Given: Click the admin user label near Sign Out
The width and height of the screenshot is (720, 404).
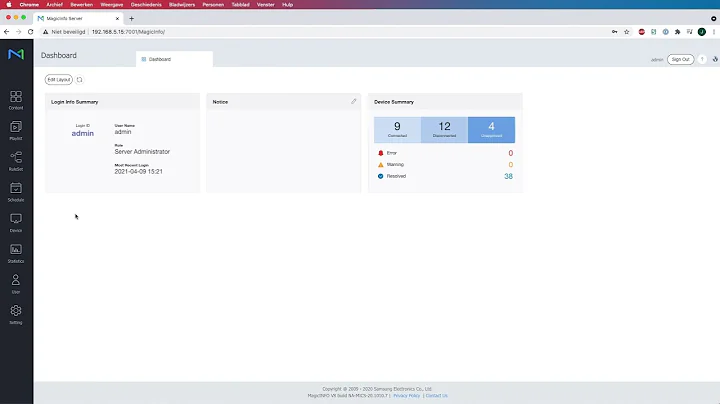Looking at the screenshot, I should coord(657,60).
